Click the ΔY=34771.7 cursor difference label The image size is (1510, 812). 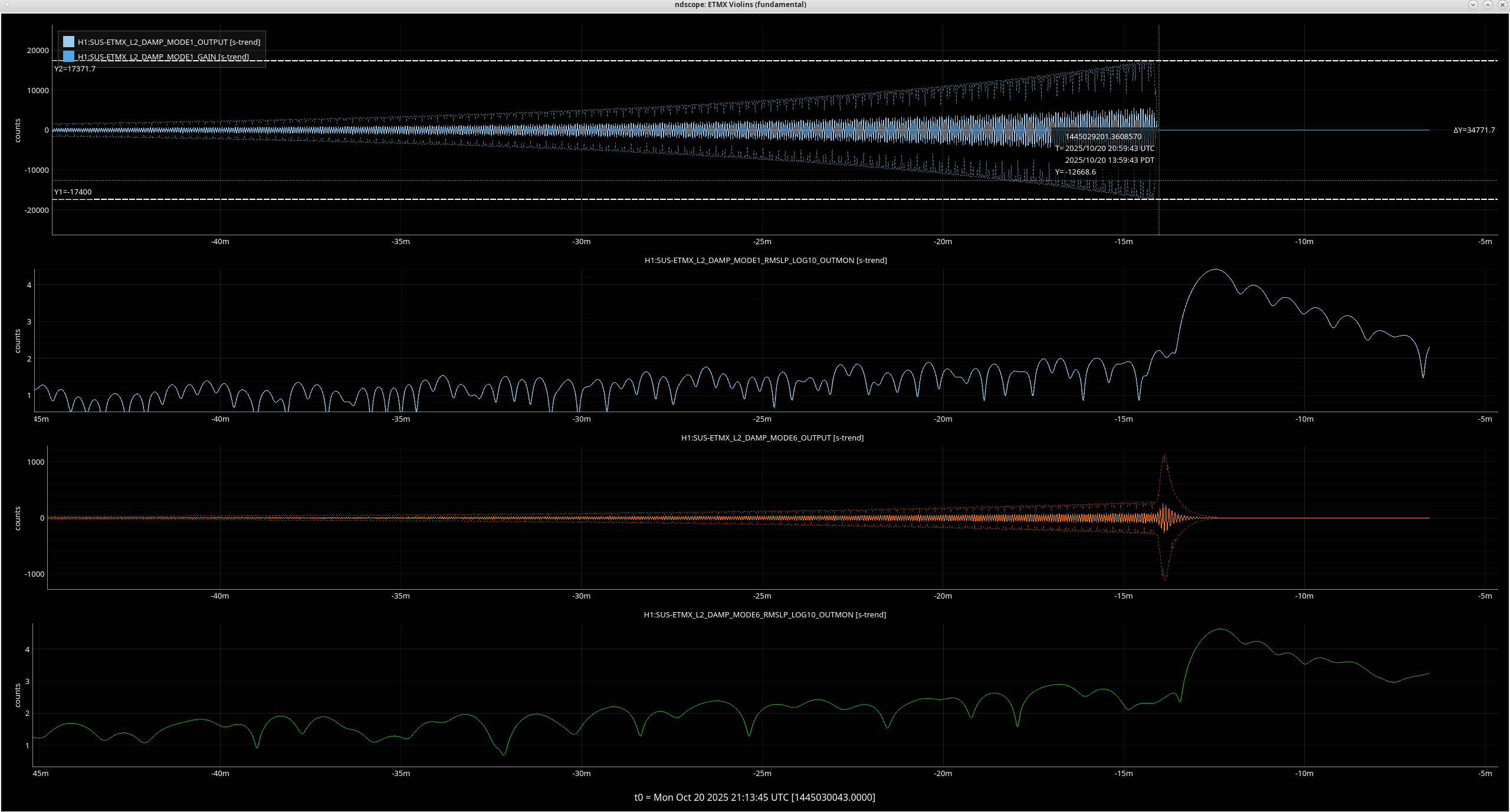pos(1473,130)
